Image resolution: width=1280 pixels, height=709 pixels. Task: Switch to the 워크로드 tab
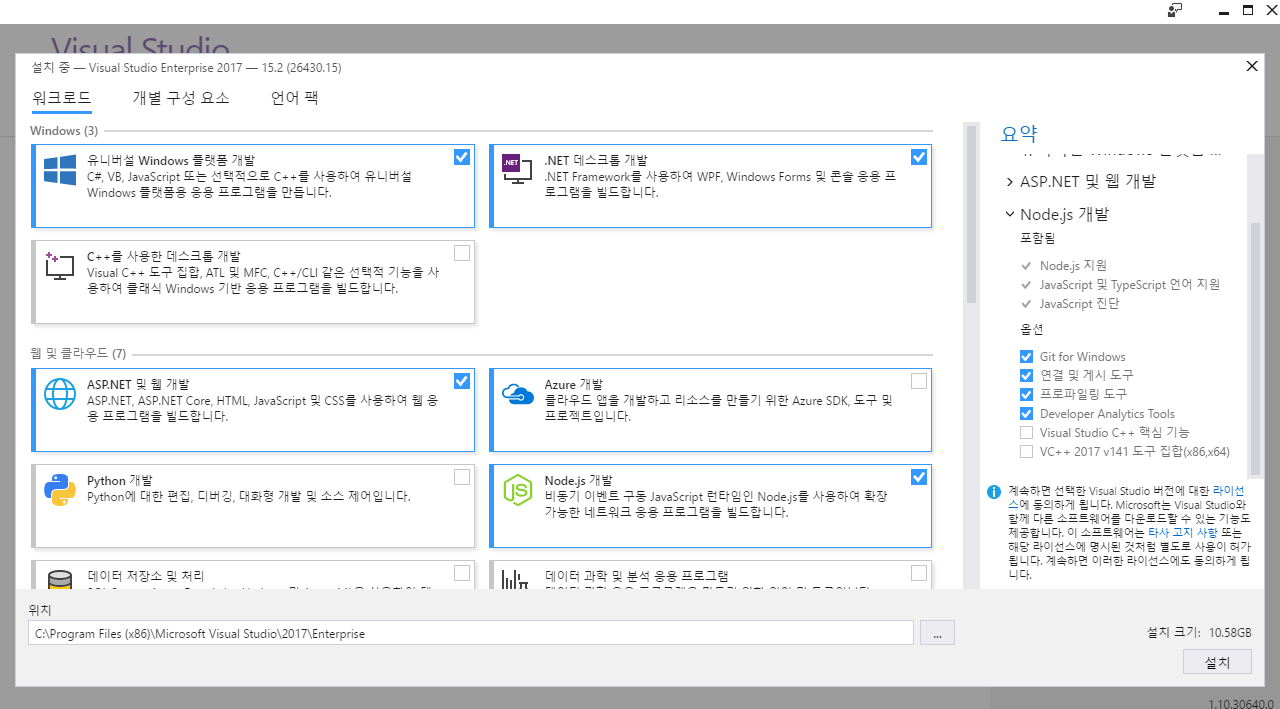(x=62, y=98)
